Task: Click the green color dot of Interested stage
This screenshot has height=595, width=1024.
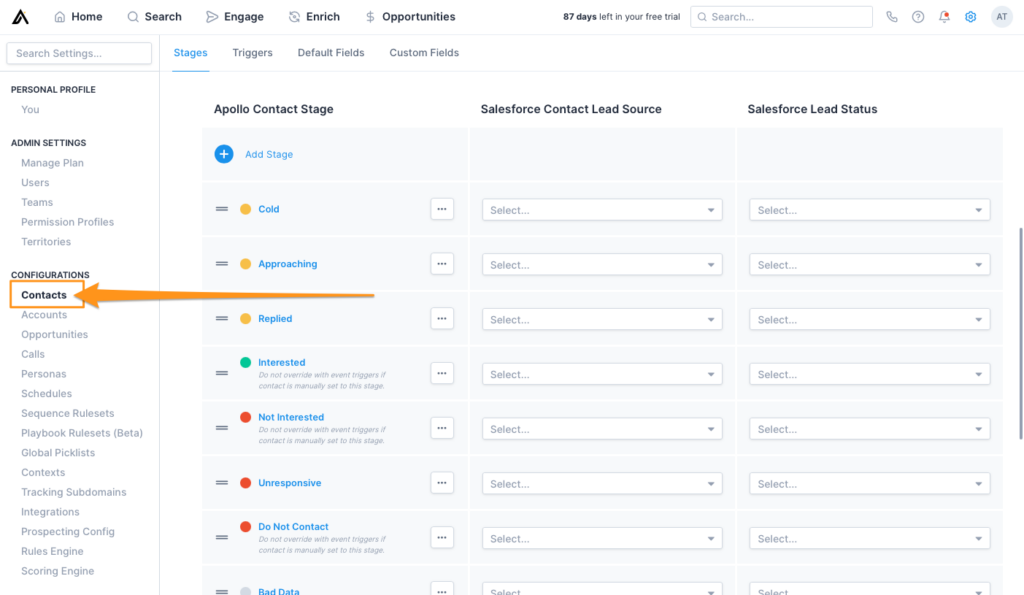Action: 246,362
